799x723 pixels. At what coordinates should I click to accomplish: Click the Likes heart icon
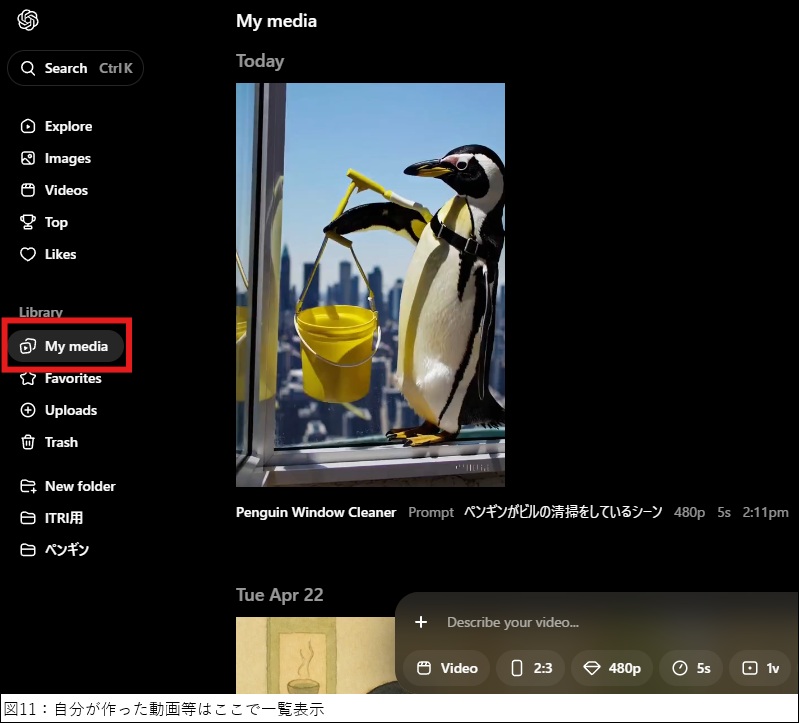tap(28, 254)
